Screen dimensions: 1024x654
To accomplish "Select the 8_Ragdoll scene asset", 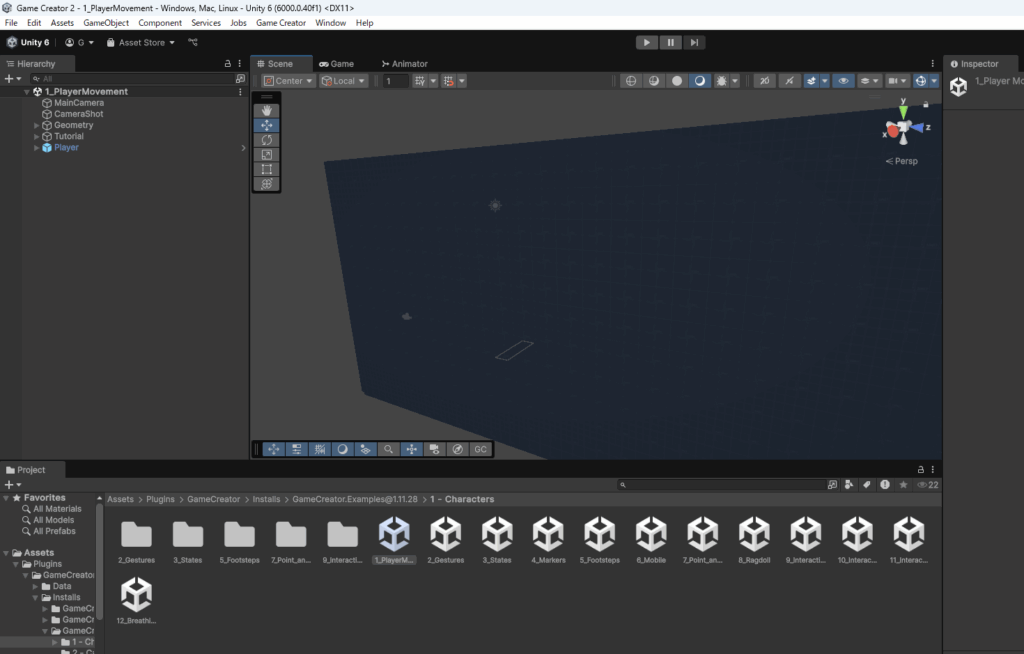I will click(x=754, y=540).
